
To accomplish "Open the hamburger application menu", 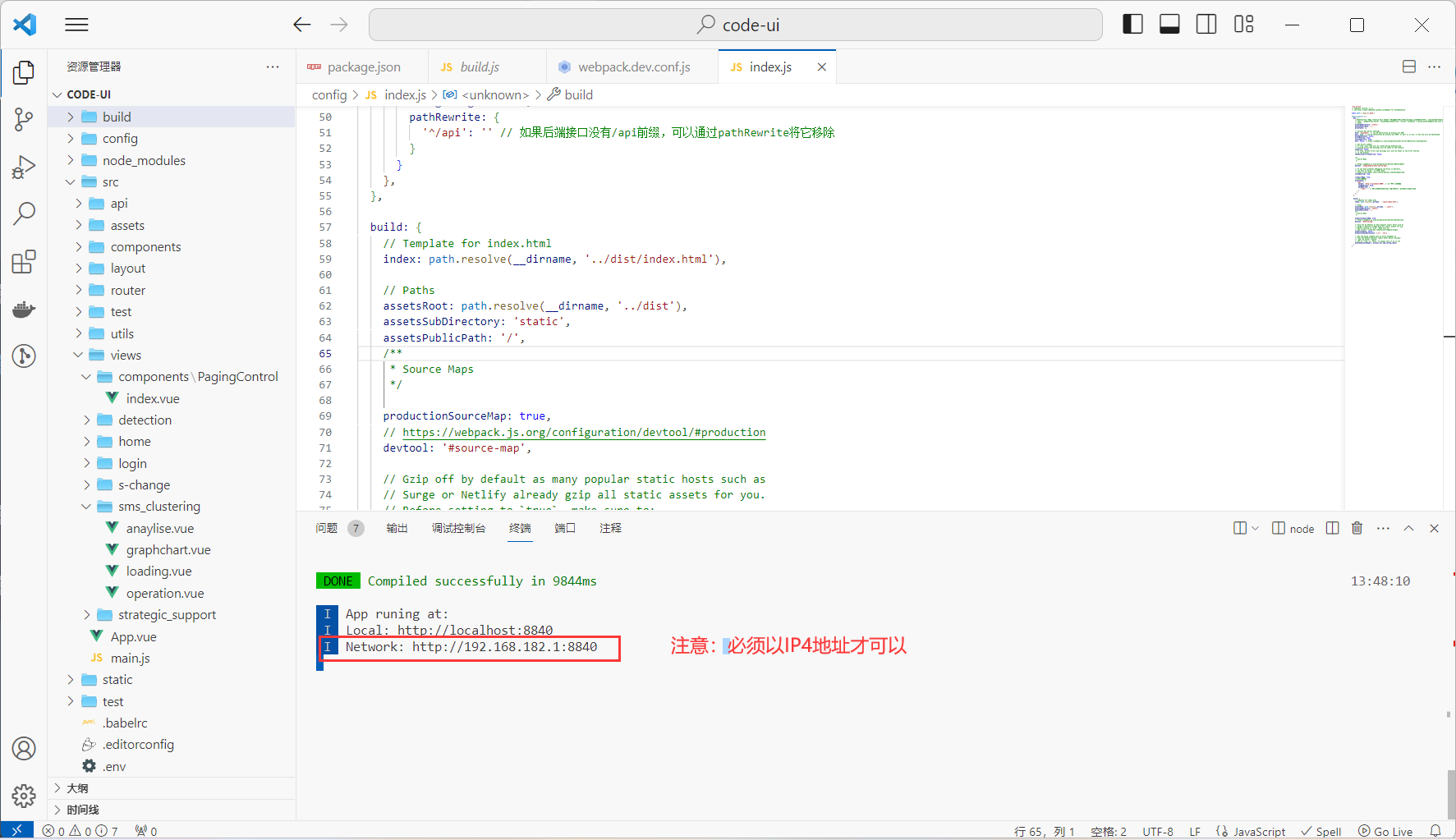I will pyautogui.click(x=76, y=25).
